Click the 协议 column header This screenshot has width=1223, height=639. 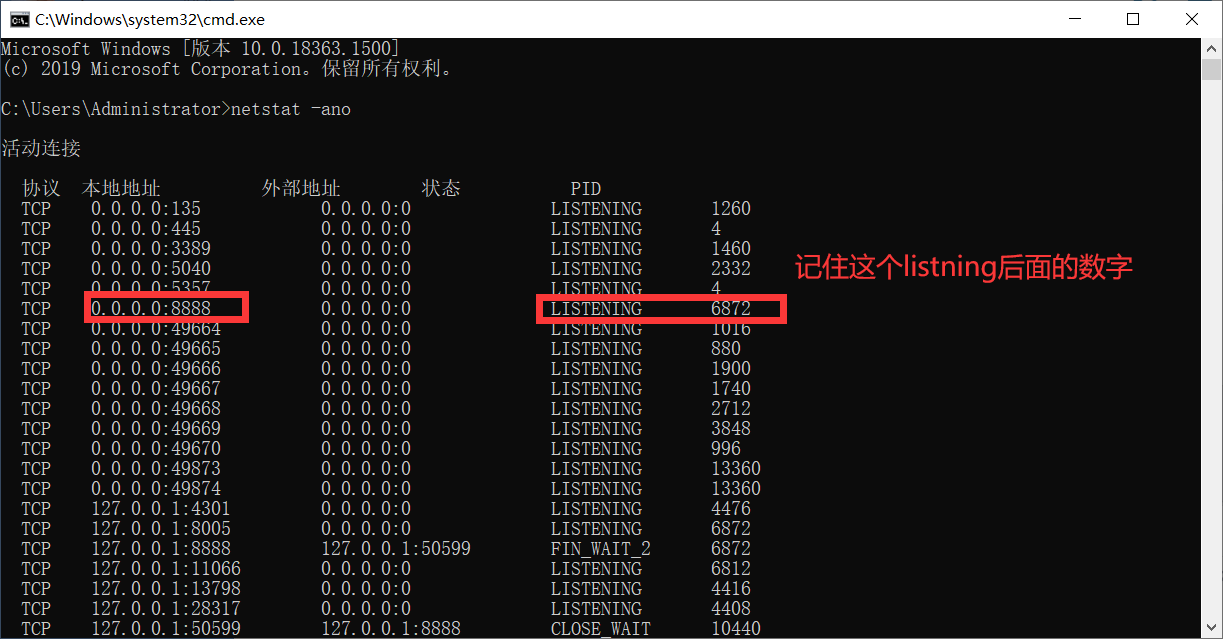coord(41,189)
